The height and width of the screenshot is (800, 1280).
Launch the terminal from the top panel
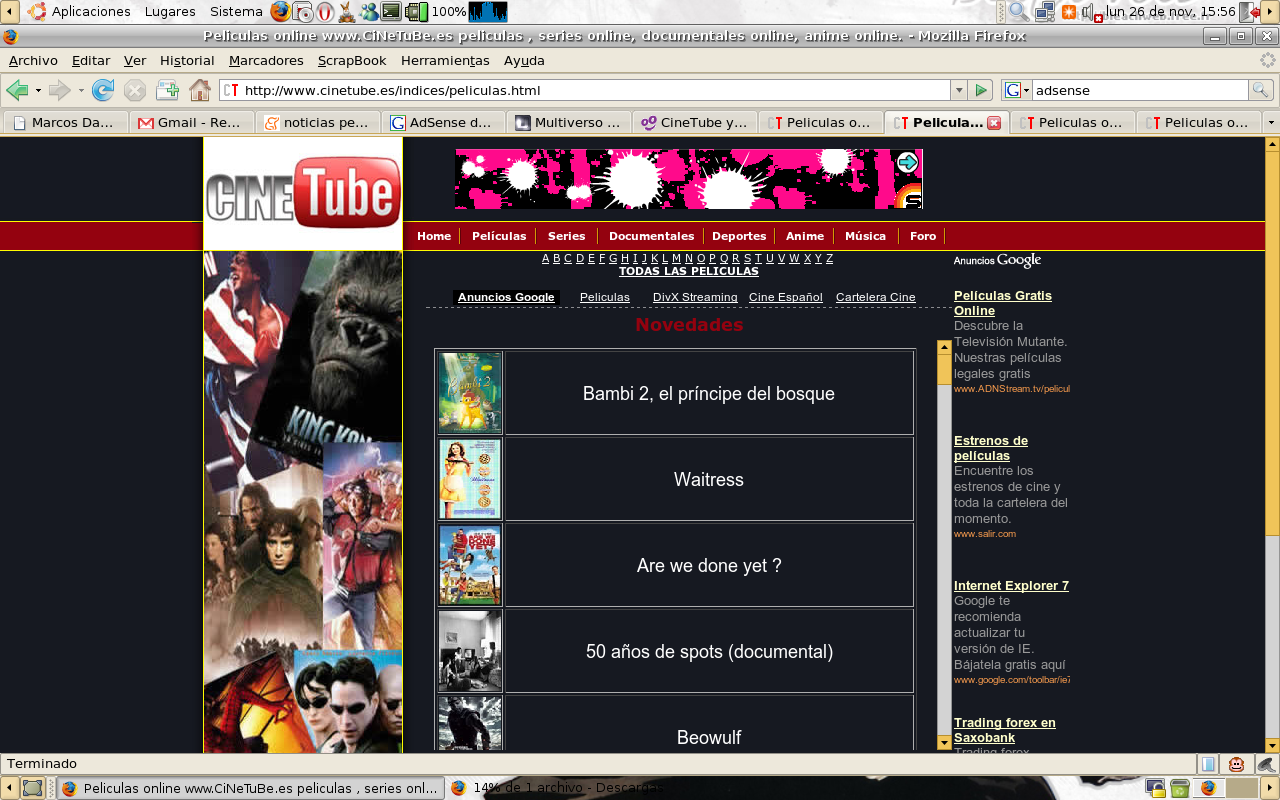click(392, 12)
